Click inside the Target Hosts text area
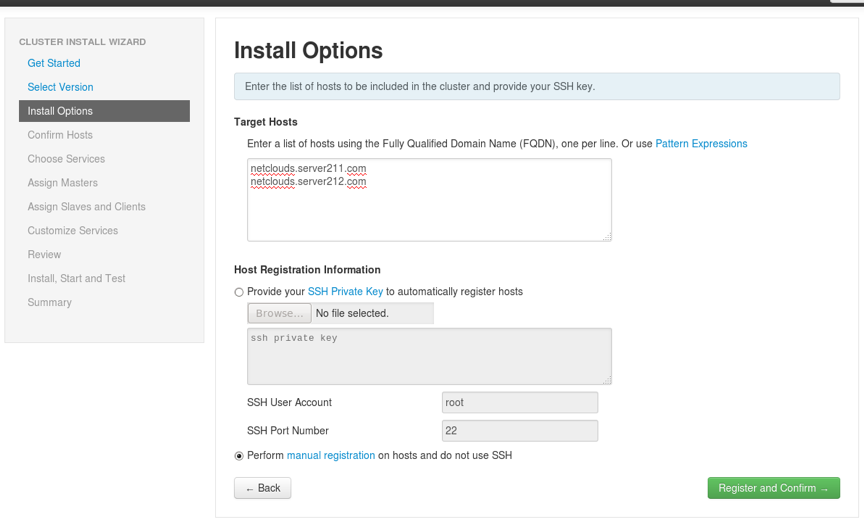Viewport: 864px width, 518px height. coord(429,199)
